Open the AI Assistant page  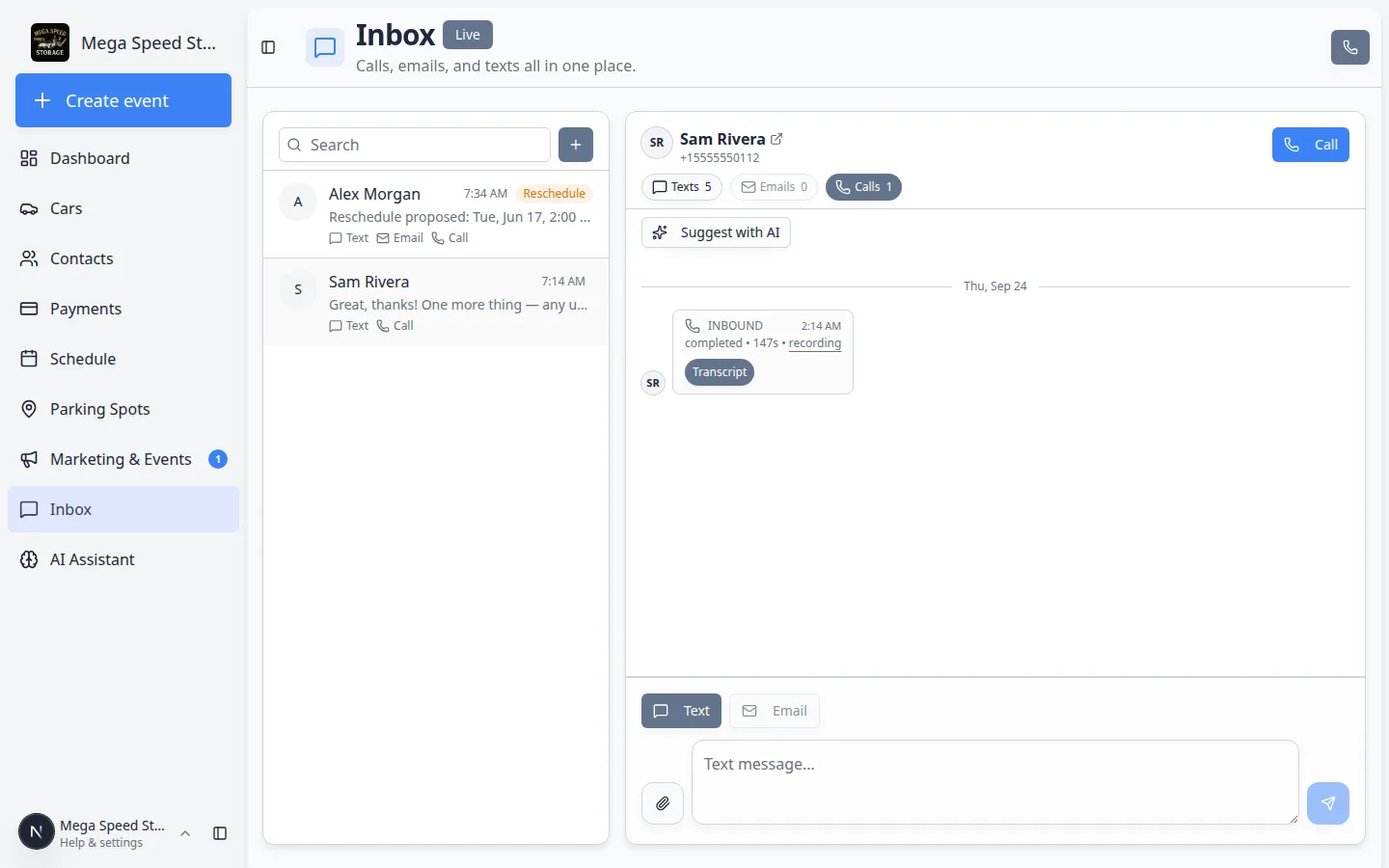123,559
